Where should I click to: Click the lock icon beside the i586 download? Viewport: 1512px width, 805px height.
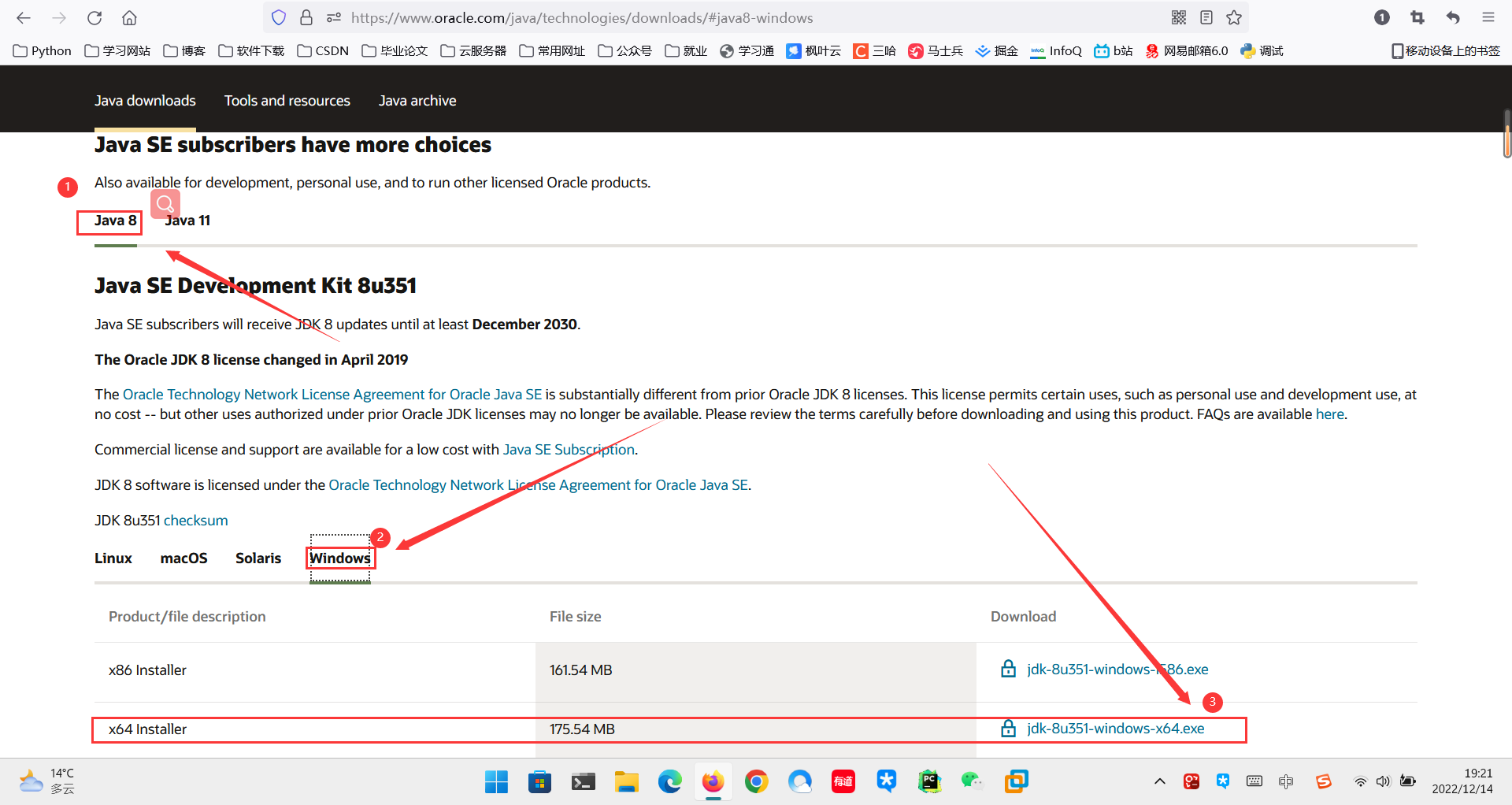(x=1008, y=669)
